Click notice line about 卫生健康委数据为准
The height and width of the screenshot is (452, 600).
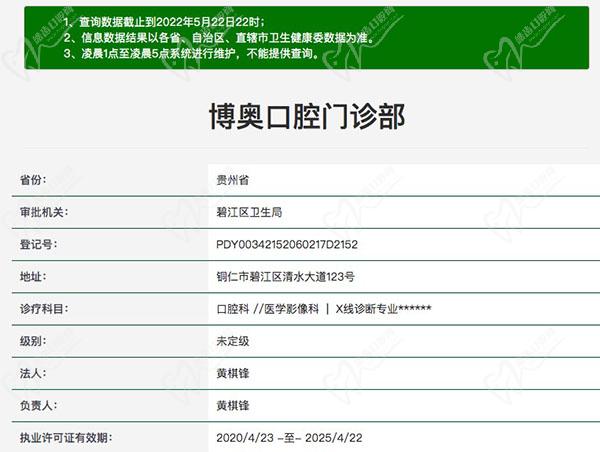click(218, 38)
